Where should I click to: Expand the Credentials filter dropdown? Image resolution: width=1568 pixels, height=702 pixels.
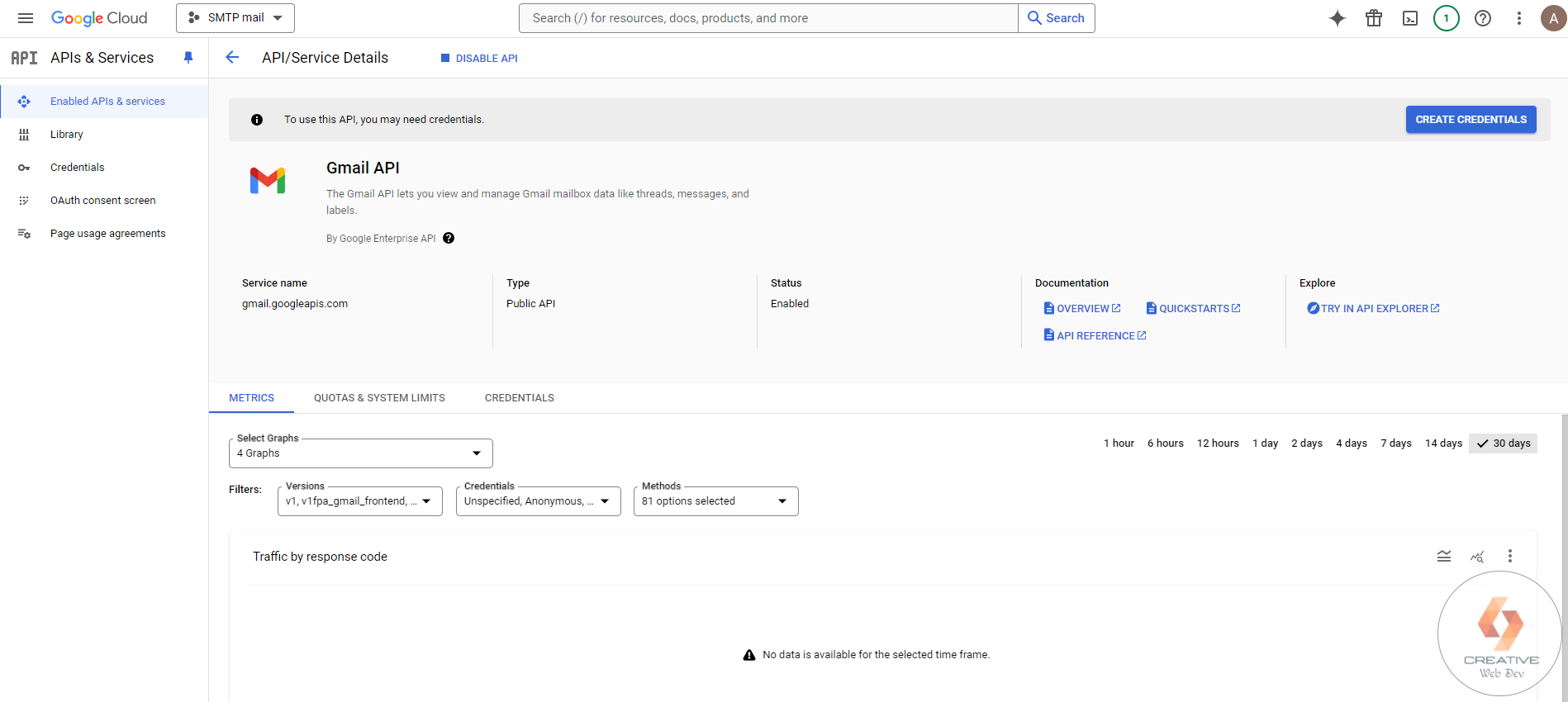pyautogui.click(x=539, y=501)
